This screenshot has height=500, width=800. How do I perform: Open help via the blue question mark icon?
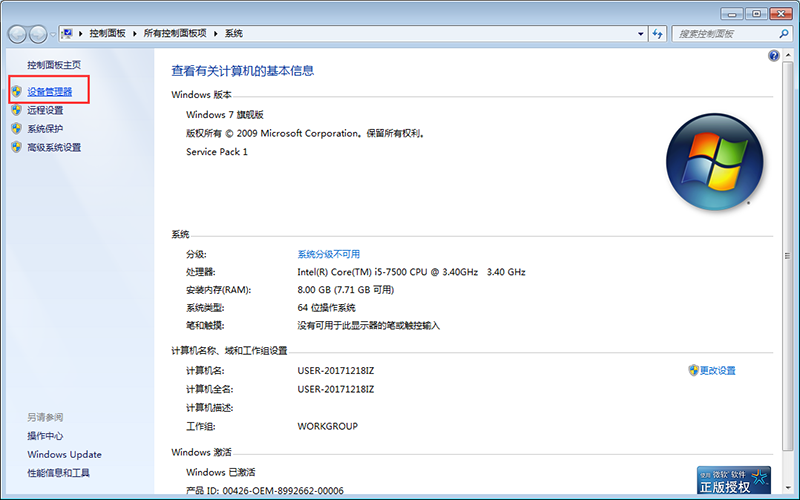773,57
